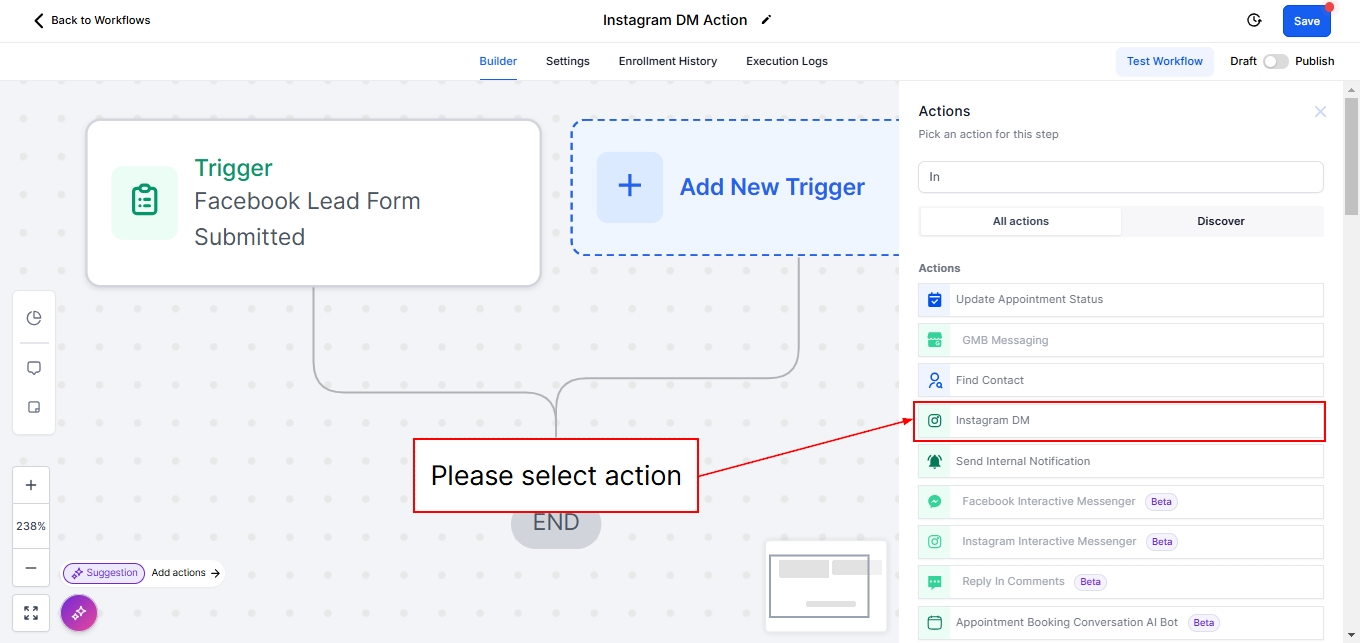Image resolution: width=1360 pixels, height=643 pixels.
Task: Click the actions search input field
Action: coord(1120,177)
